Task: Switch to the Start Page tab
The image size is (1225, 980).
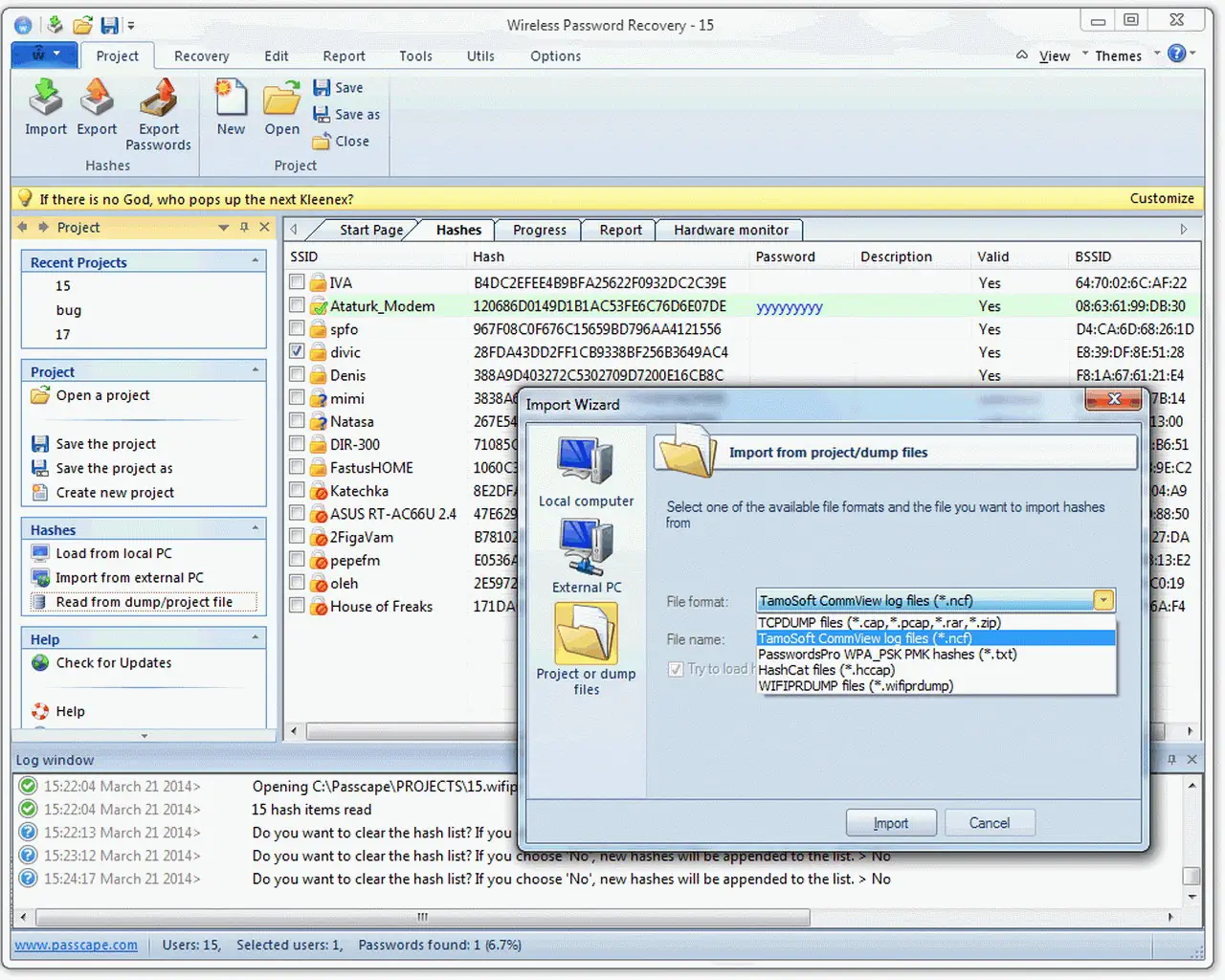Action: pyautogui.click(x=371, y=230)
